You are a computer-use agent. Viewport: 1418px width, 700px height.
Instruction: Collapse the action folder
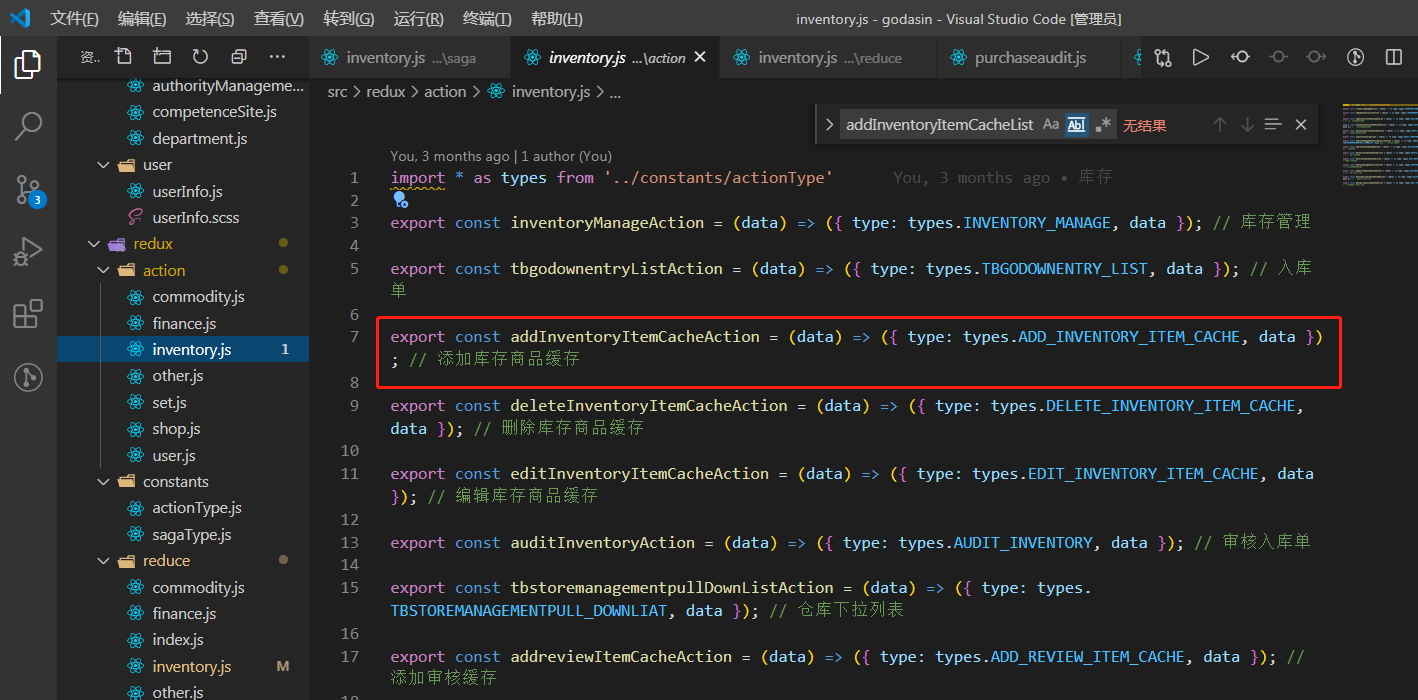coord(104,270)
